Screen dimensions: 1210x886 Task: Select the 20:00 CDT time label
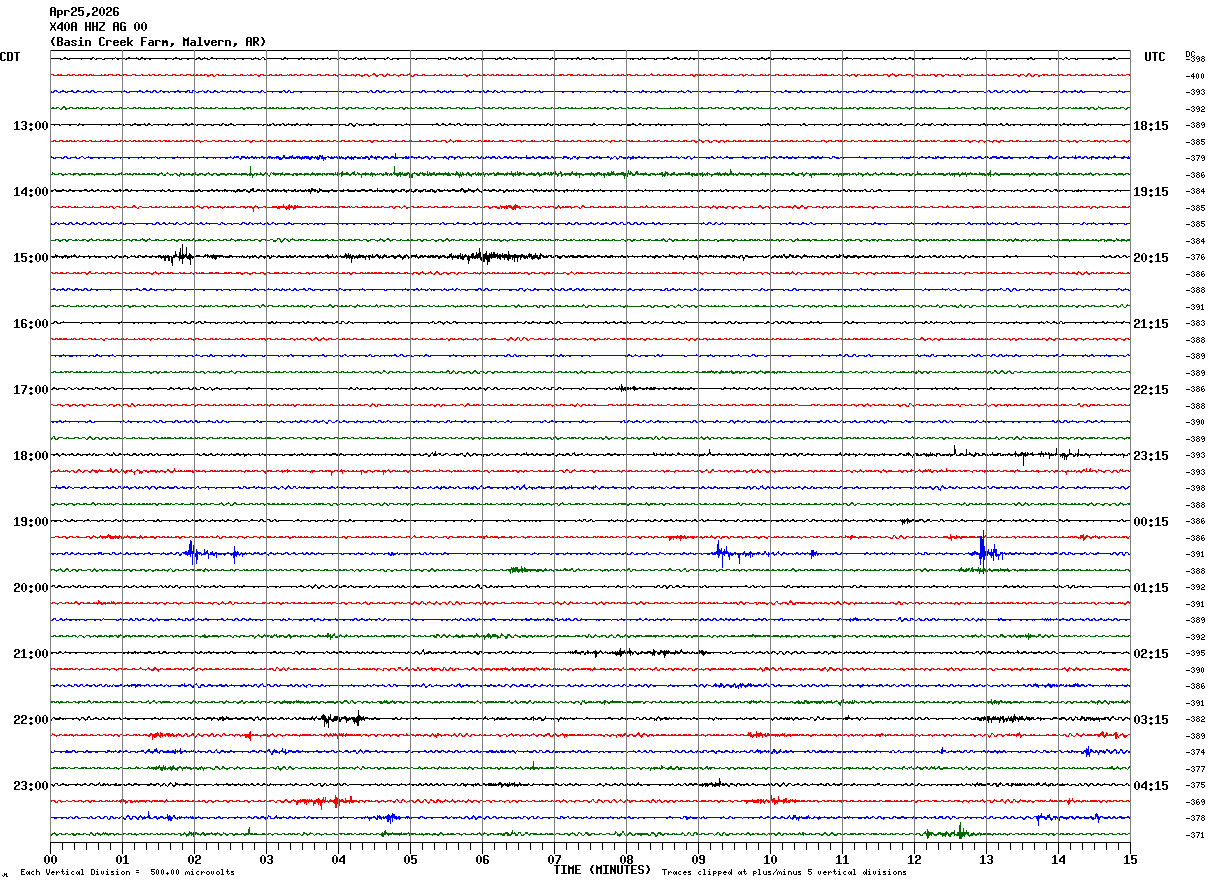(30, 588)
